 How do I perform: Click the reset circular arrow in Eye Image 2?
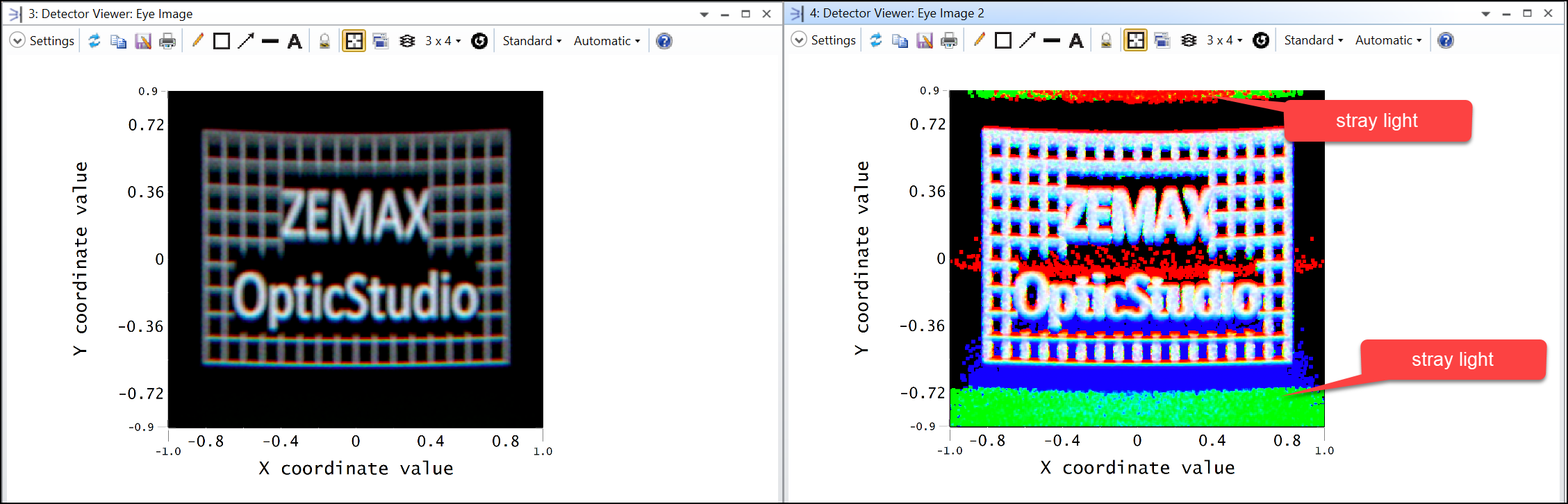pos(1261,40)
